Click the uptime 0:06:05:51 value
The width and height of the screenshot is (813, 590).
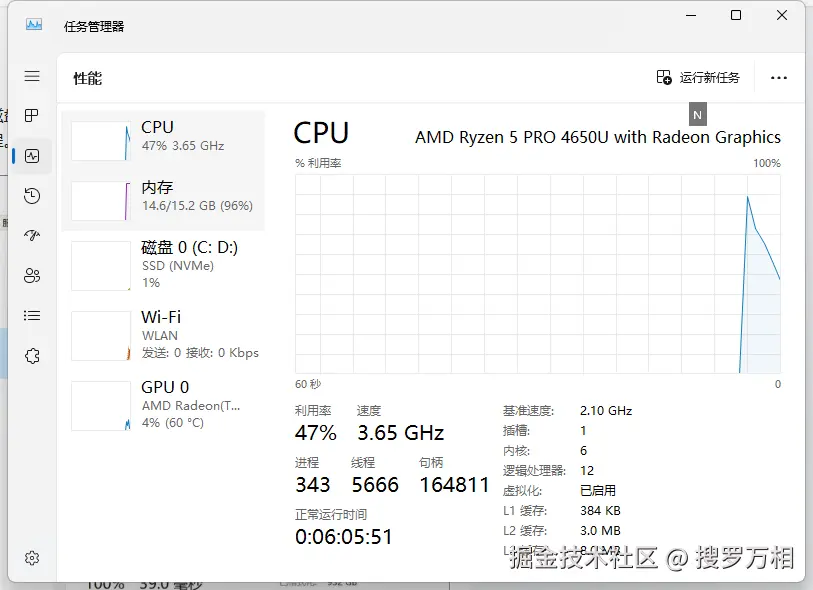pyautogui.click(x=344, y=537)
